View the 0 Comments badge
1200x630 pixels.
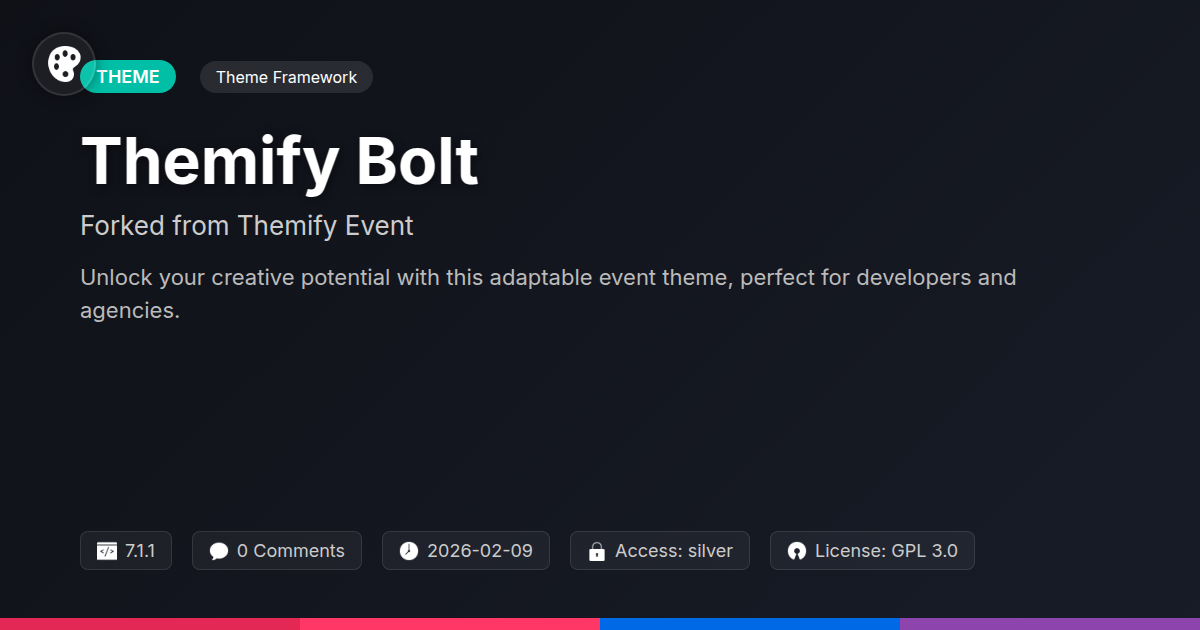(276, 551)
